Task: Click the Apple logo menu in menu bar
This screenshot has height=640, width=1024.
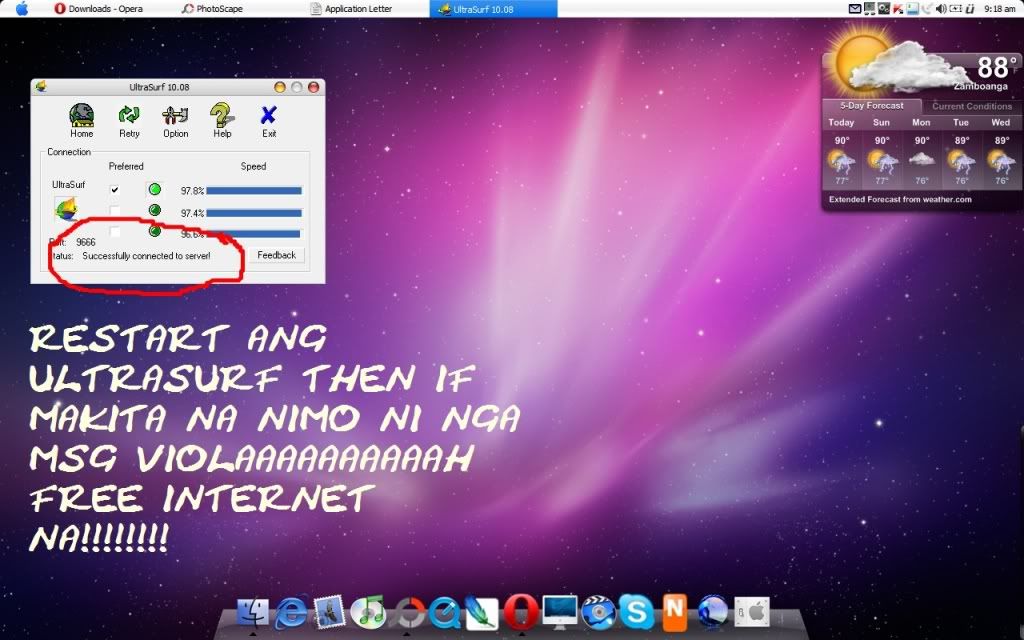Action: click(22, 8)
